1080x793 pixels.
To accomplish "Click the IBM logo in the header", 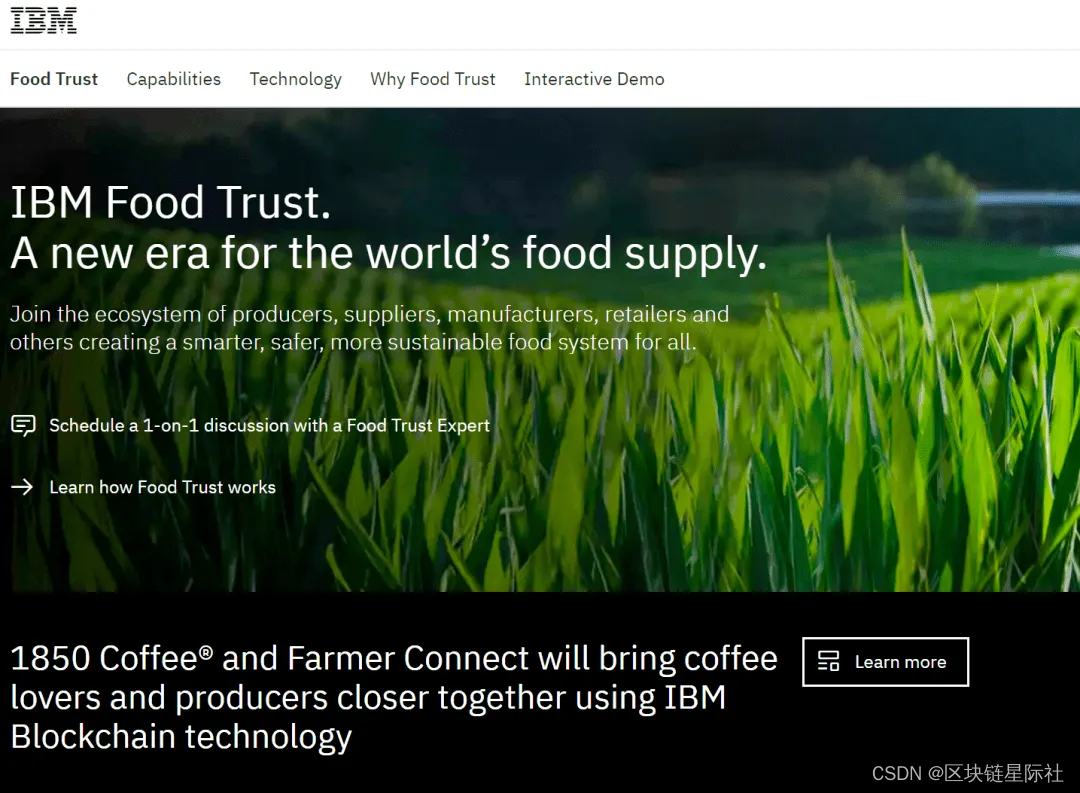I will 43,21.
